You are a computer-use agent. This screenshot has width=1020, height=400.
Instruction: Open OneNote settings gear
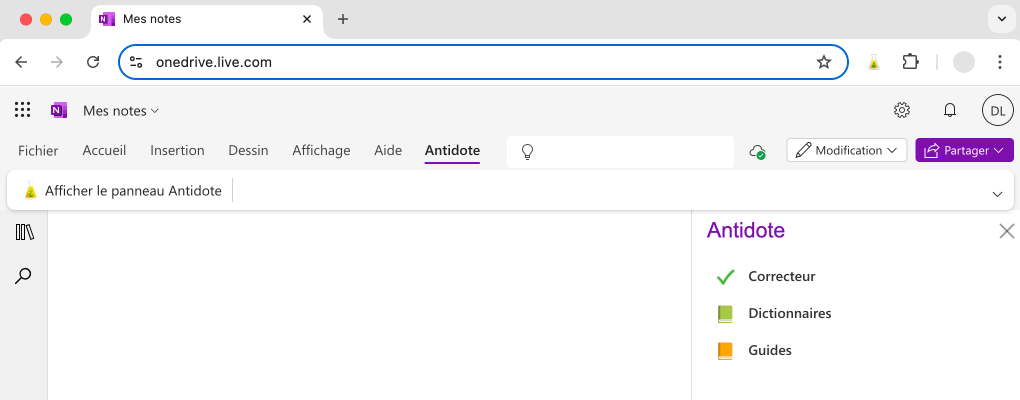(901, 110)
